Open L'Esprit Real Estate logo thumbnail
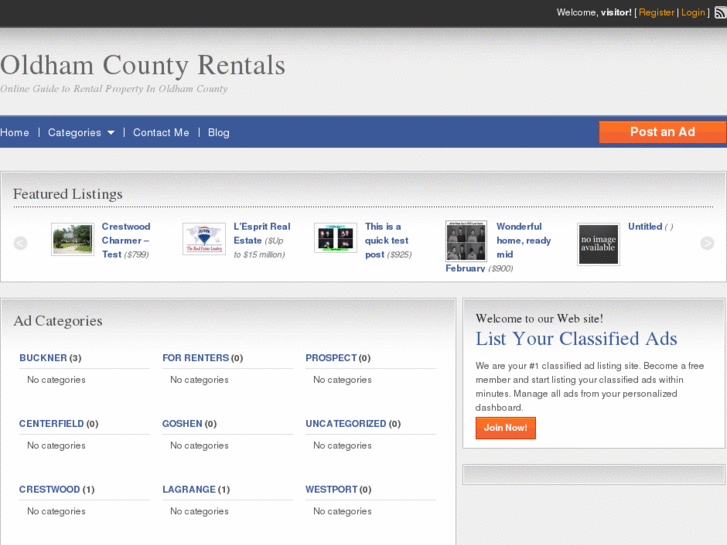The height and width of the screenshot is (545, 727). tap(204, 239)
